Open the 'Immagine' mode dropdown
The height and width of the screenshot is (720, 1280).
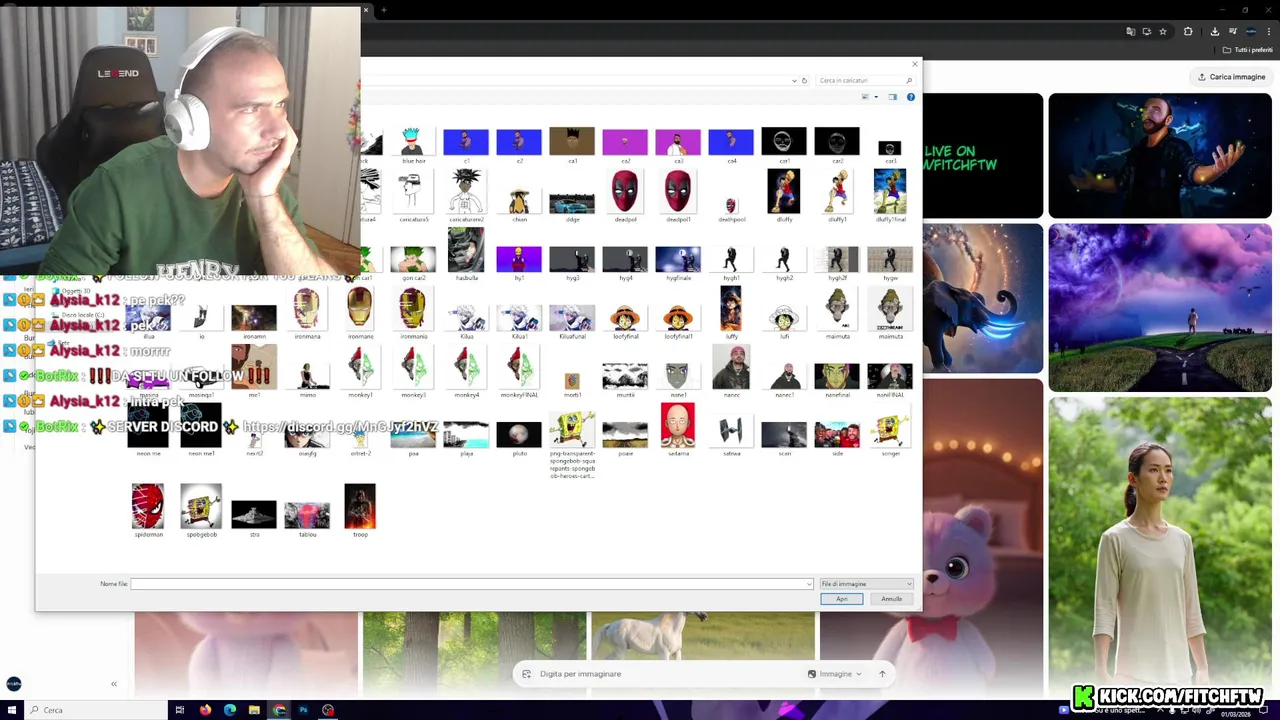point(834,674)
